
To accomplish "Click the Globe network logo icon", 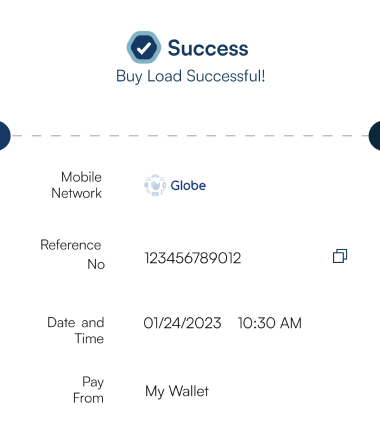I will click(155, 185).
